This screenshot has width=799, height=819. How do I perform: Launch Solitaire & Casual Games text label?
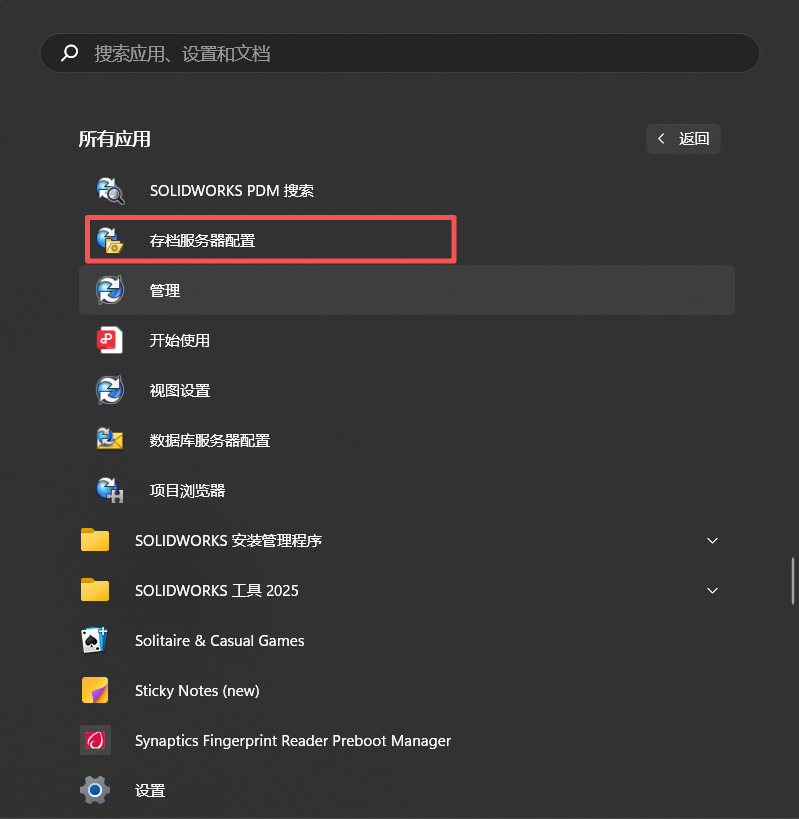pos(219,641)
